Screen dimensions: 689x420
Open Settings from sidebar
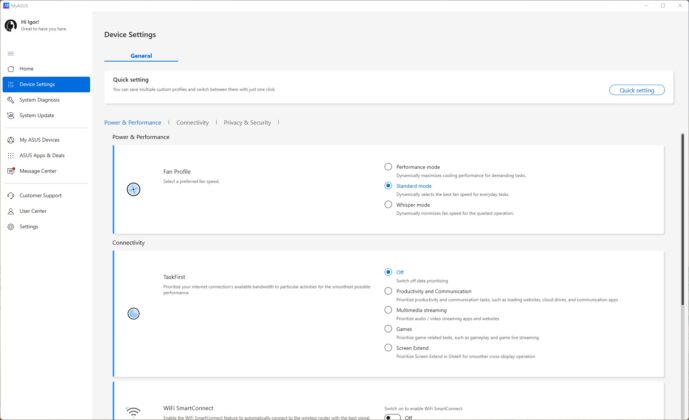point(46,227)
